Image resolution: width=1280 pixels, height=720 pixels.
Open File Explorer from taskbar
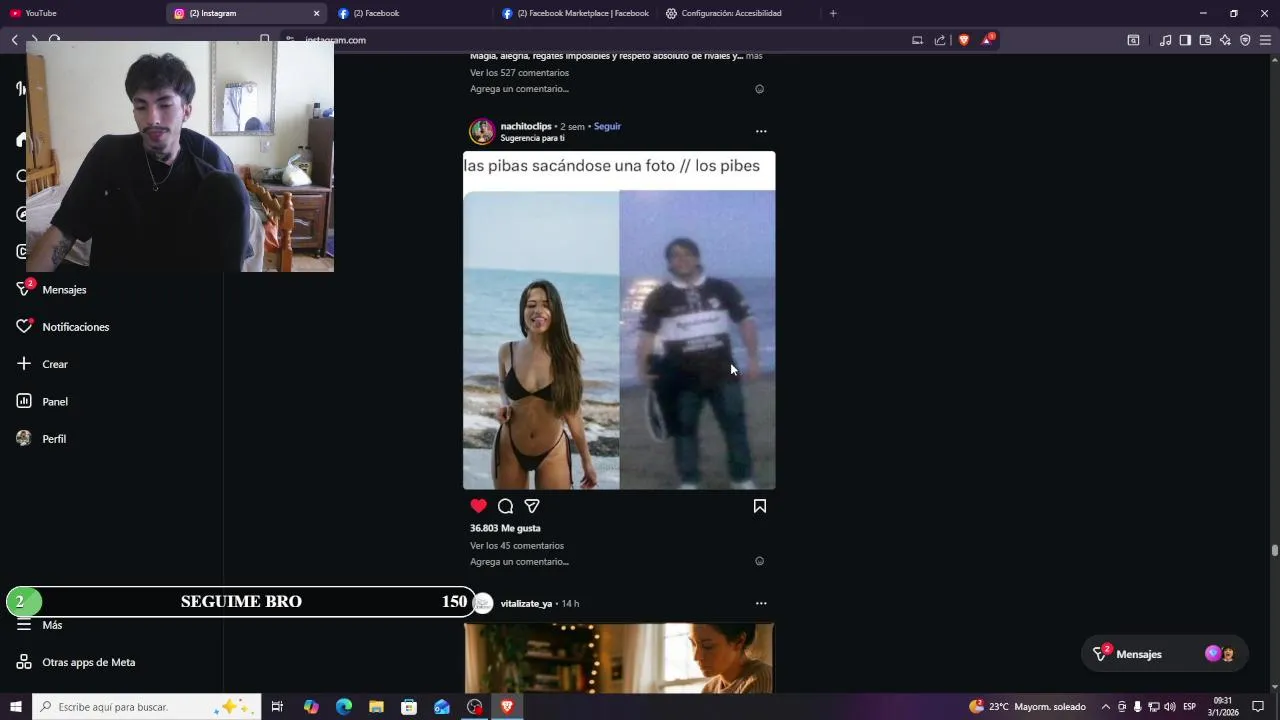point(376,707)
